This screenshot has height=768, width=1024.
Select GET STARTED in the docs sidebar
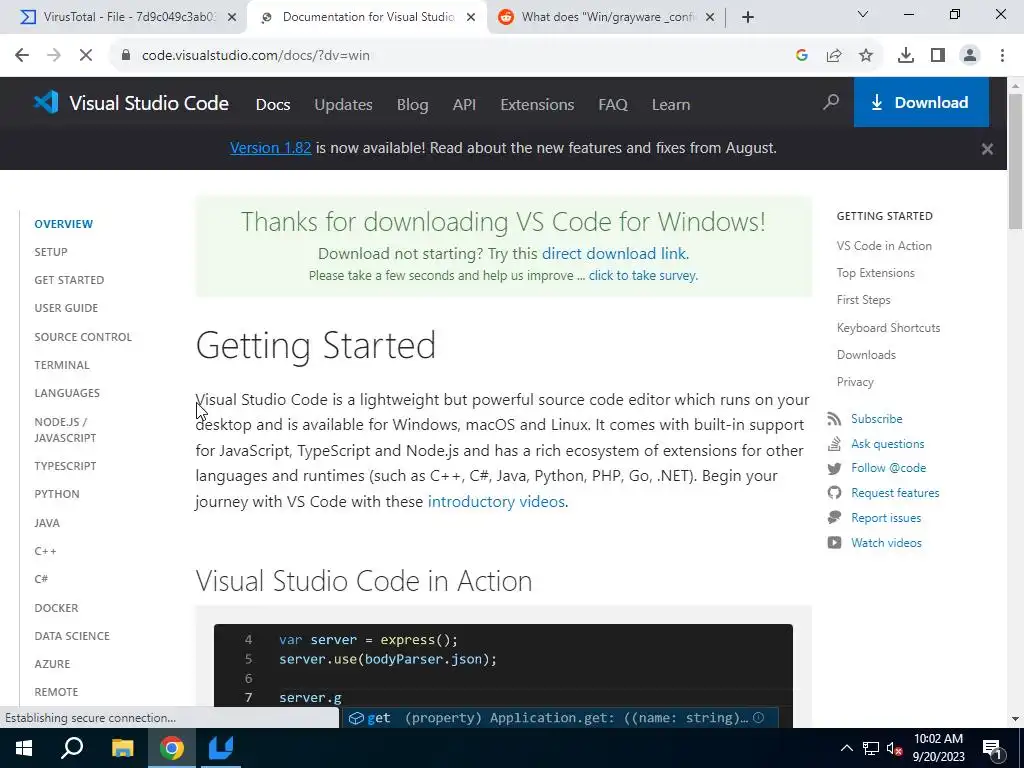(69, 280)
